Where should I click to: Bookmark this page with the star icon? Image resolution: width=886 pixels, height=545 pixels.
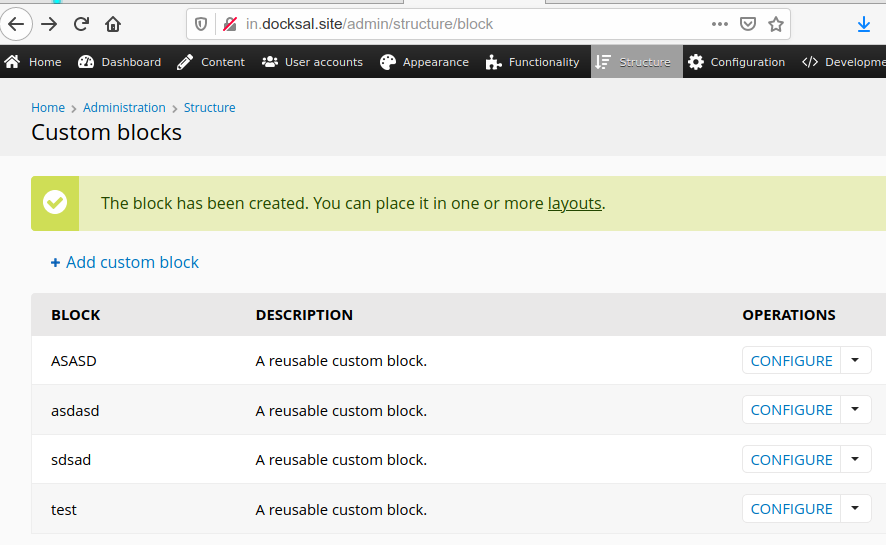(x=776, y=24)
